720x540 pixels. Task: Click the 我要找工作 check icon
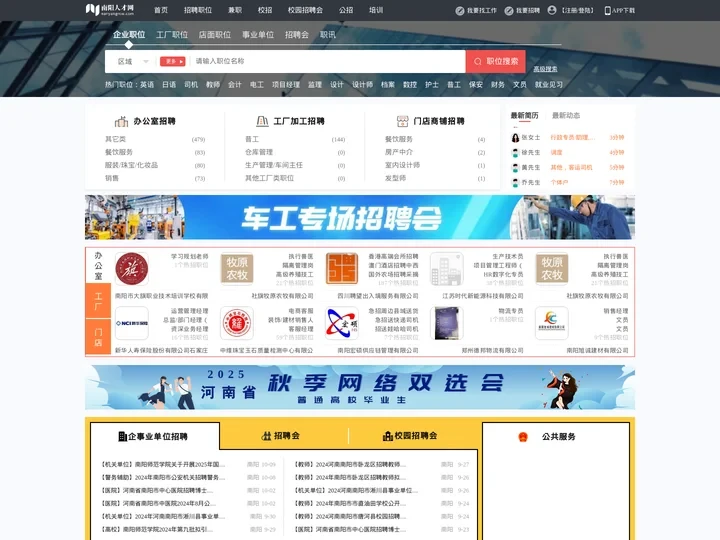click(460, 11)
